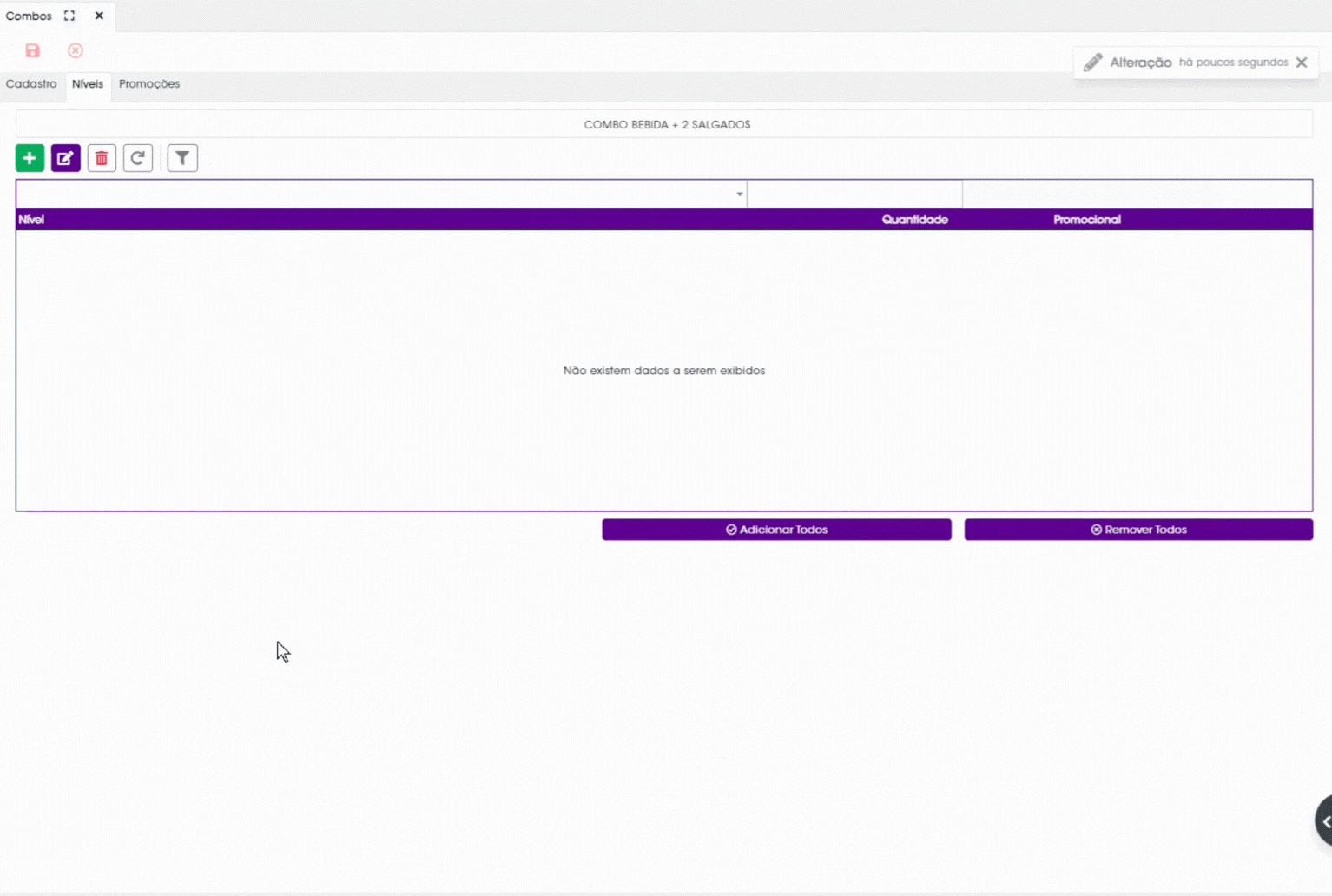
Task: Click the save disk icon
Action: (32, 50)
